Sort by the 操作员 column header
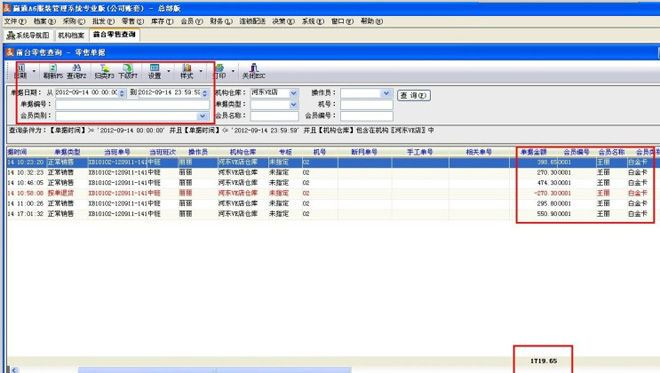Image resolution: width=660 pixels, height=373 pixels. (198, 152)
